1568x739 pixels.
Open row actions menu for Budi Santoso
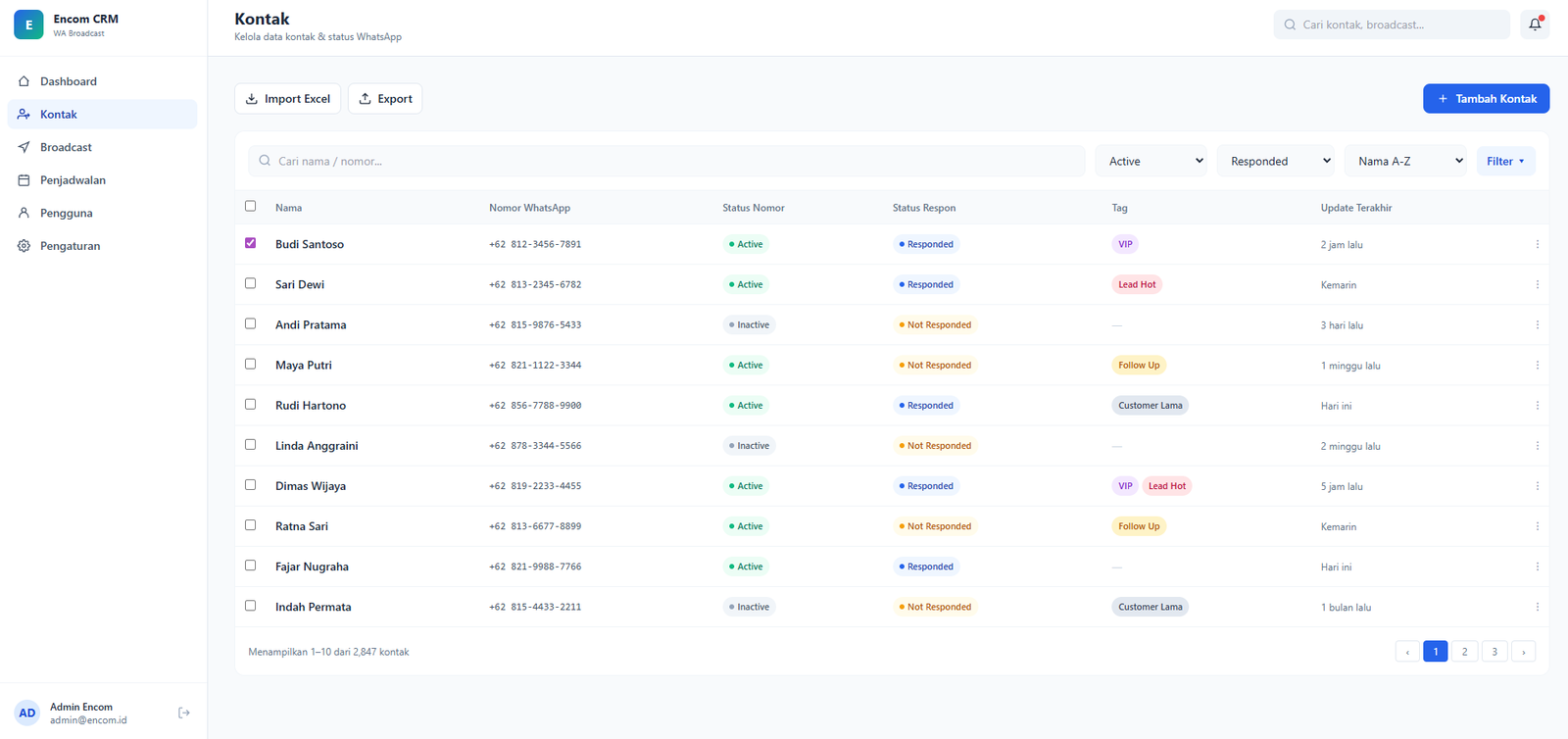(x=1537, y=244)
